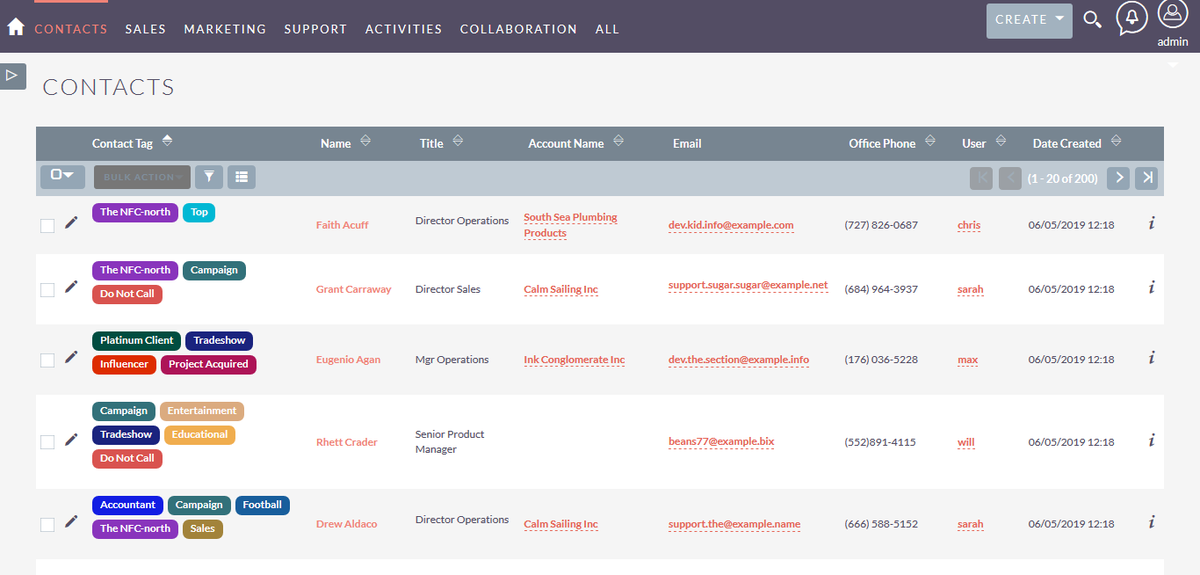This screenshot has height=575, width=1200.
Task: Open the Bulk Action dropdown
Action: 142,177
